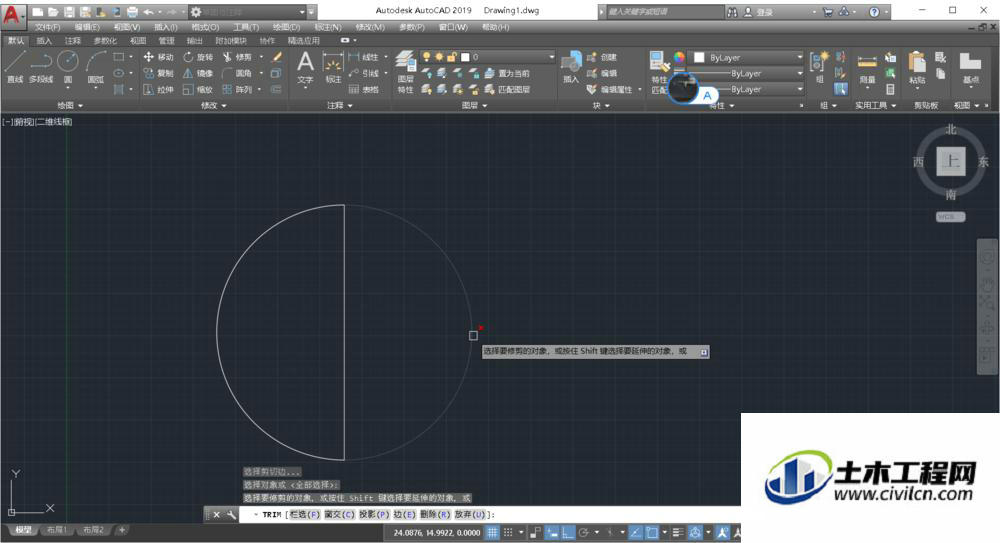Select the Line (直线) tool
Screen dimensions: 1000x543
tap(15, 67)
